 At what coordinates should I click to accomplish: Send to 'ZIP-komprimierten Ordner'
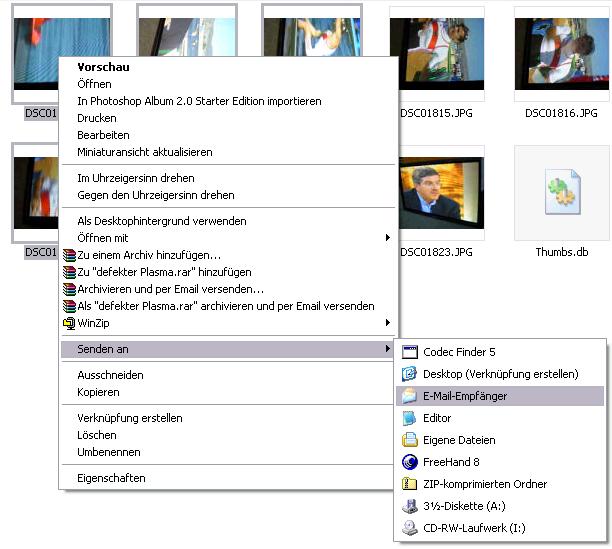[500, 484]
